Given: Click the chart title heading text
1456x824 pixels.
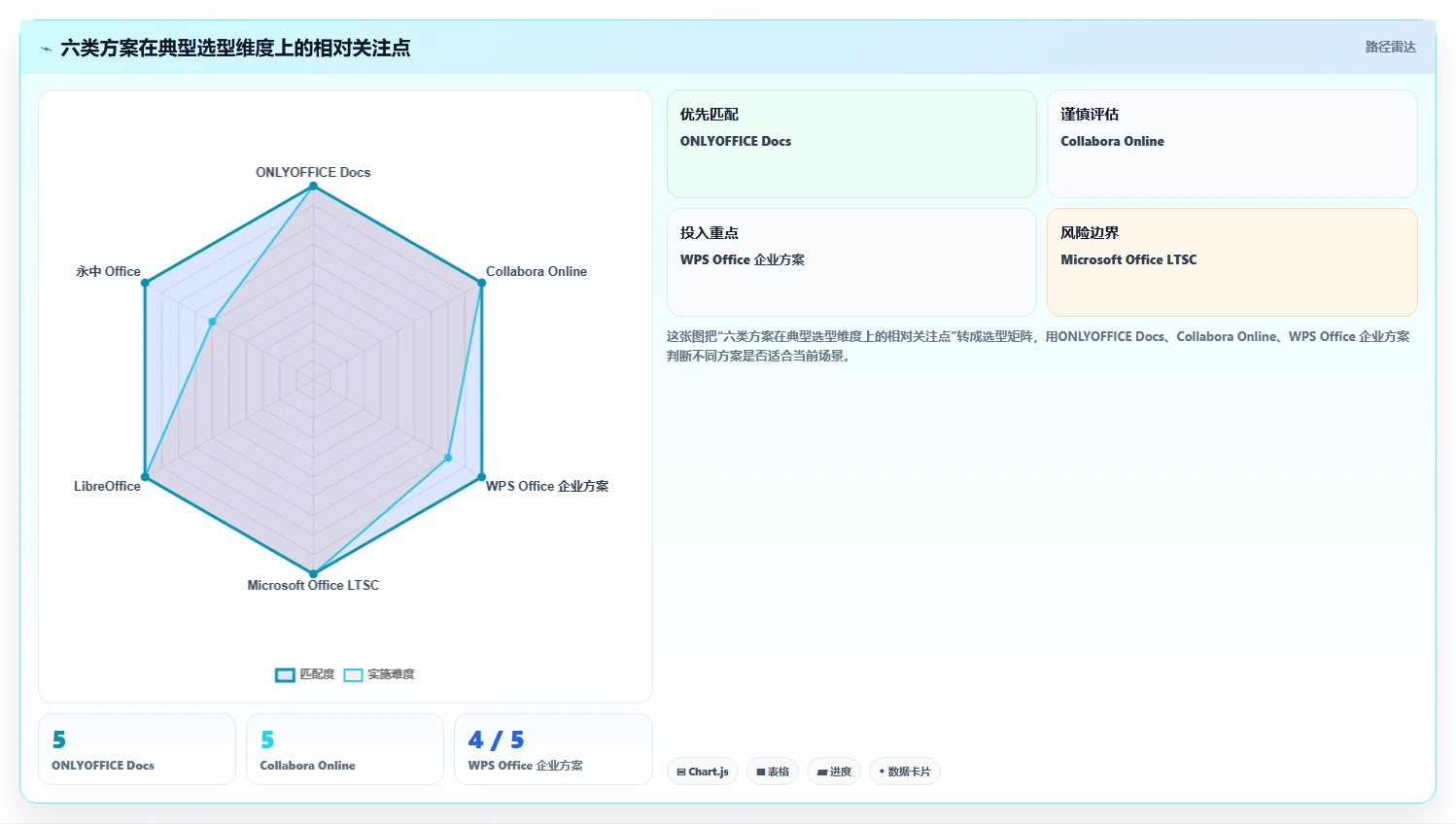Looking at the screenshot, I should (x=235, y=48).
